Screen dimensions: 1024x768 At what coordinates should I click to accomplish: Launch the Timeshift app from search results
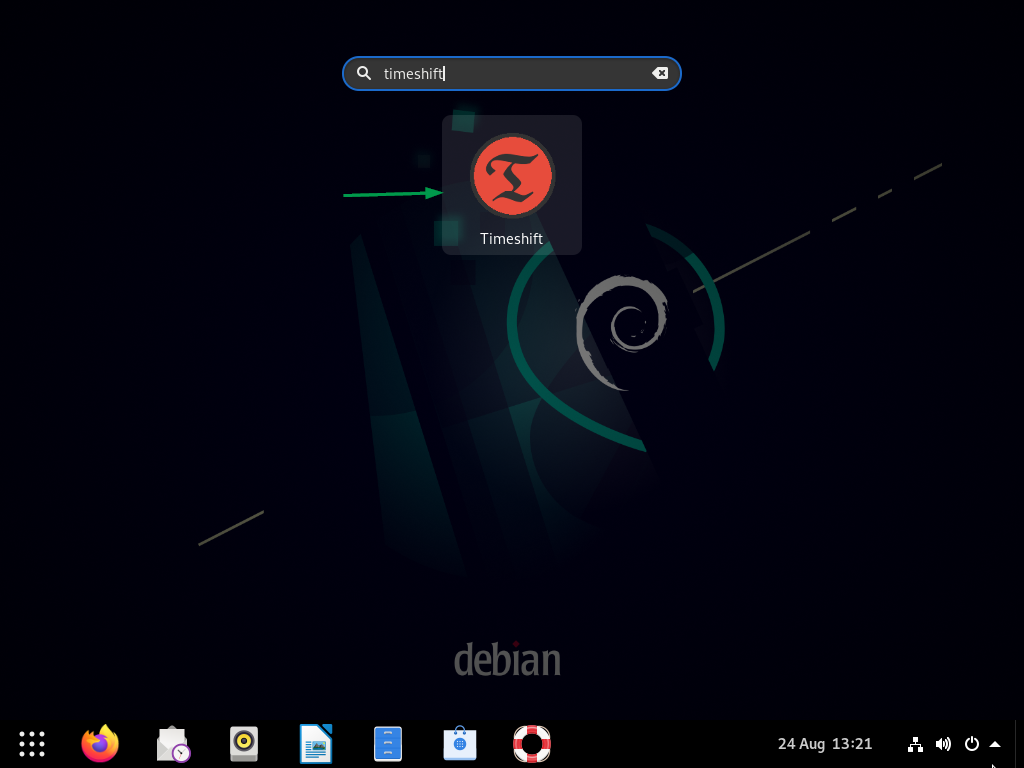[512, 185]
